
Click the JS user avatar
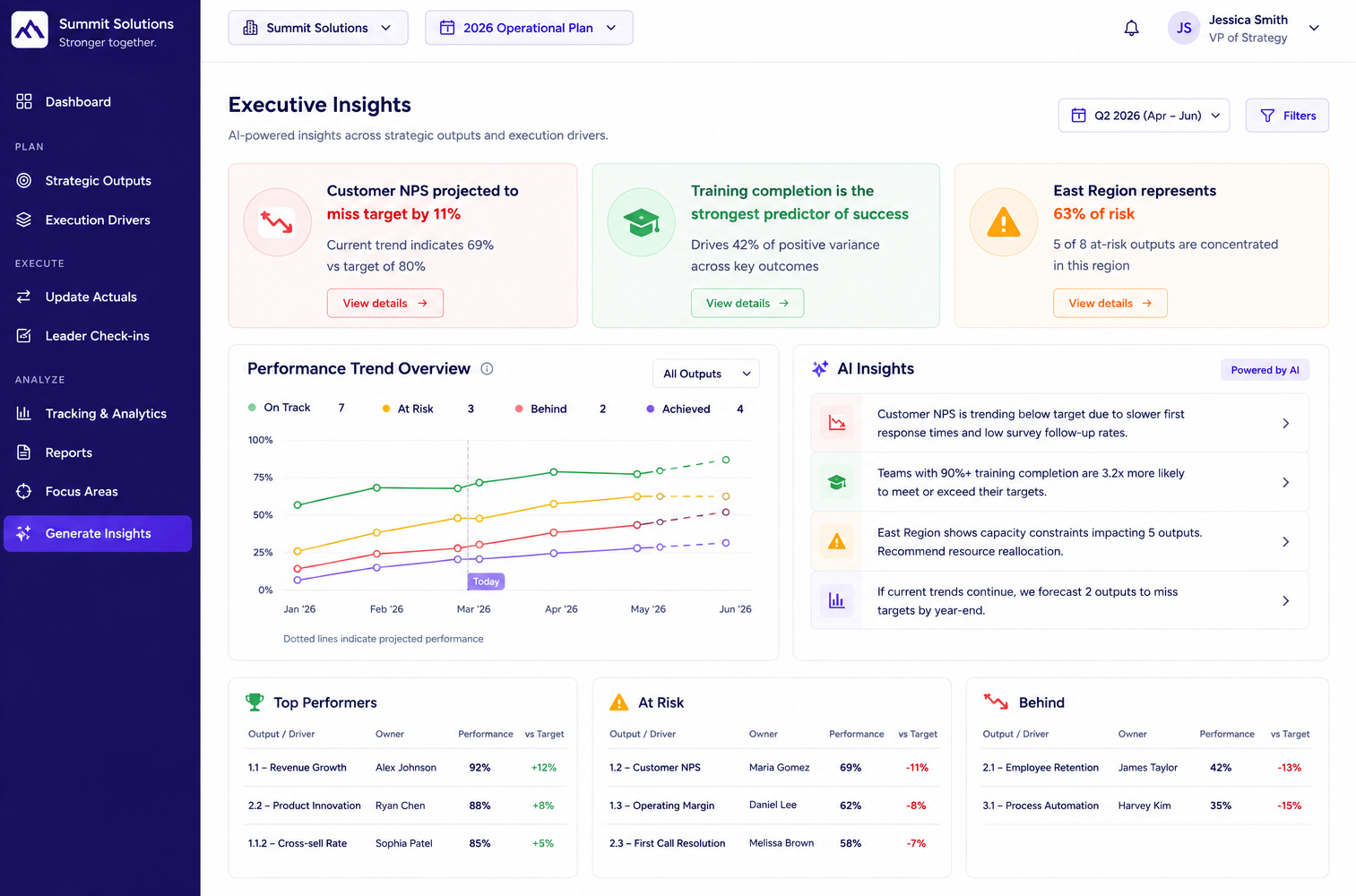point(1184,28)
